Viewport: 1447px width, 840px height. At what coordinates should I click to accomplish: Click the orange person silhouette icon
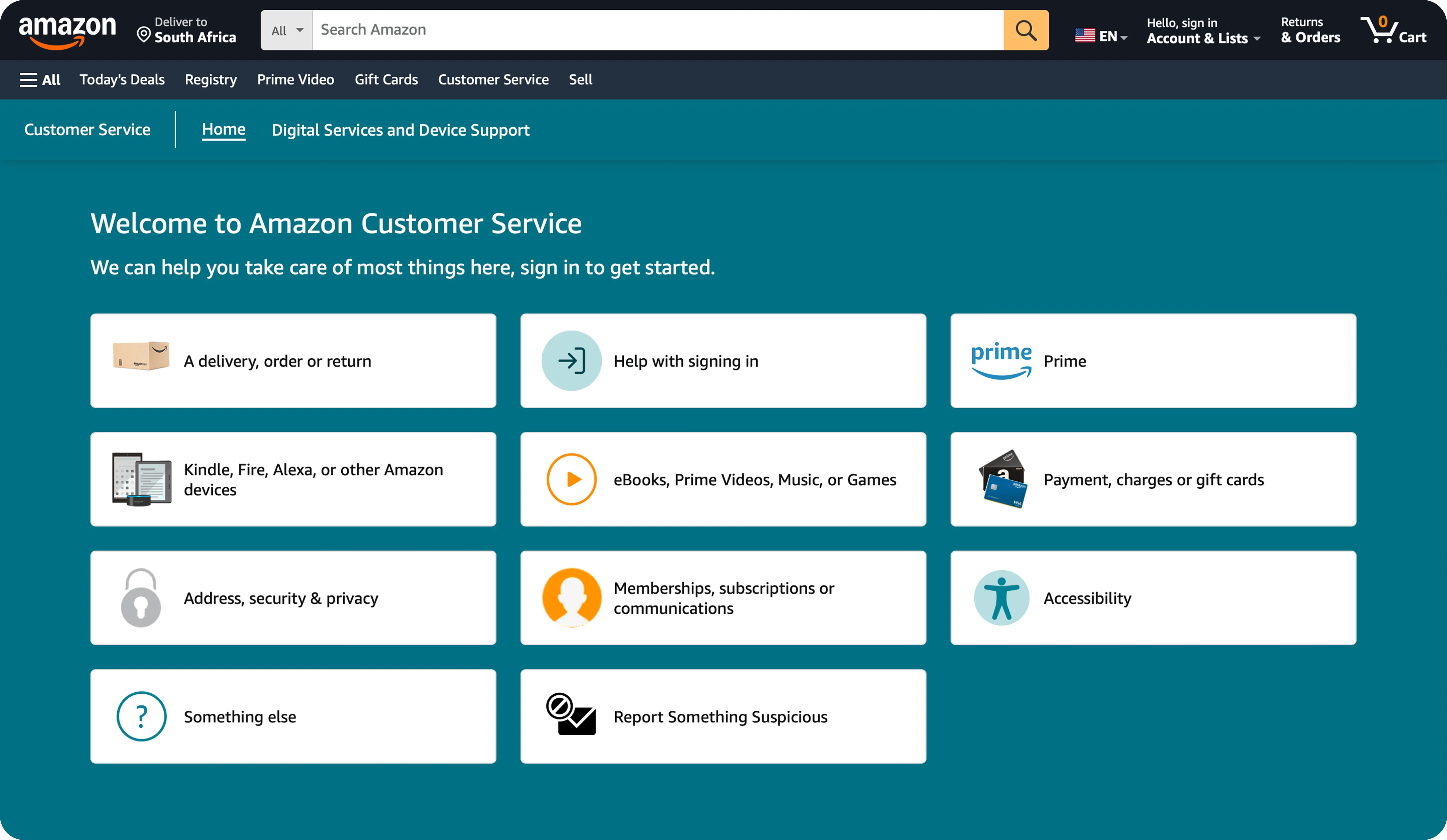pos(571,598)
